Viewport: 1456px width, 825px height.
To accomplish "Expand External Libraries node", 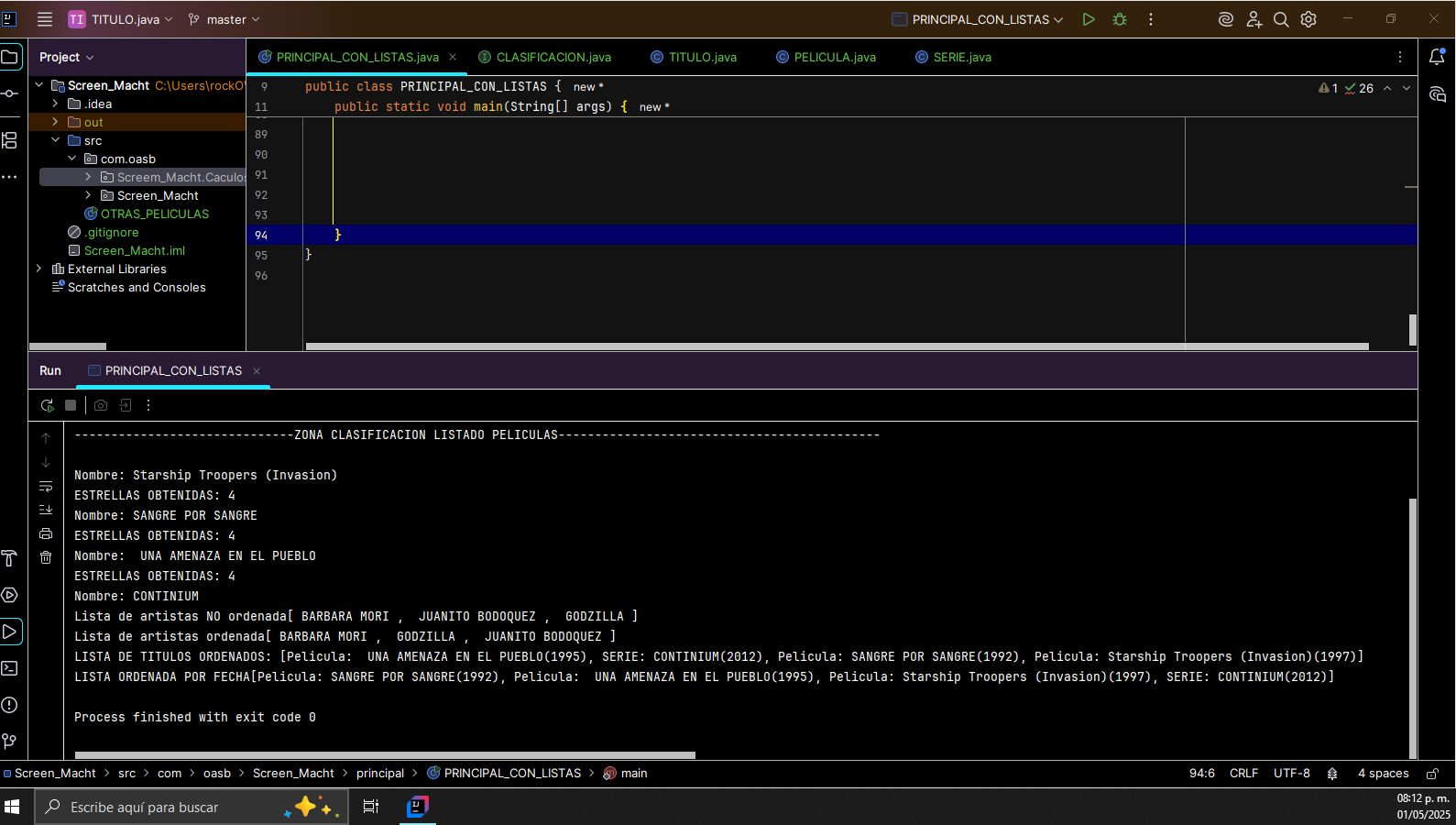I will tap(39, 269).
